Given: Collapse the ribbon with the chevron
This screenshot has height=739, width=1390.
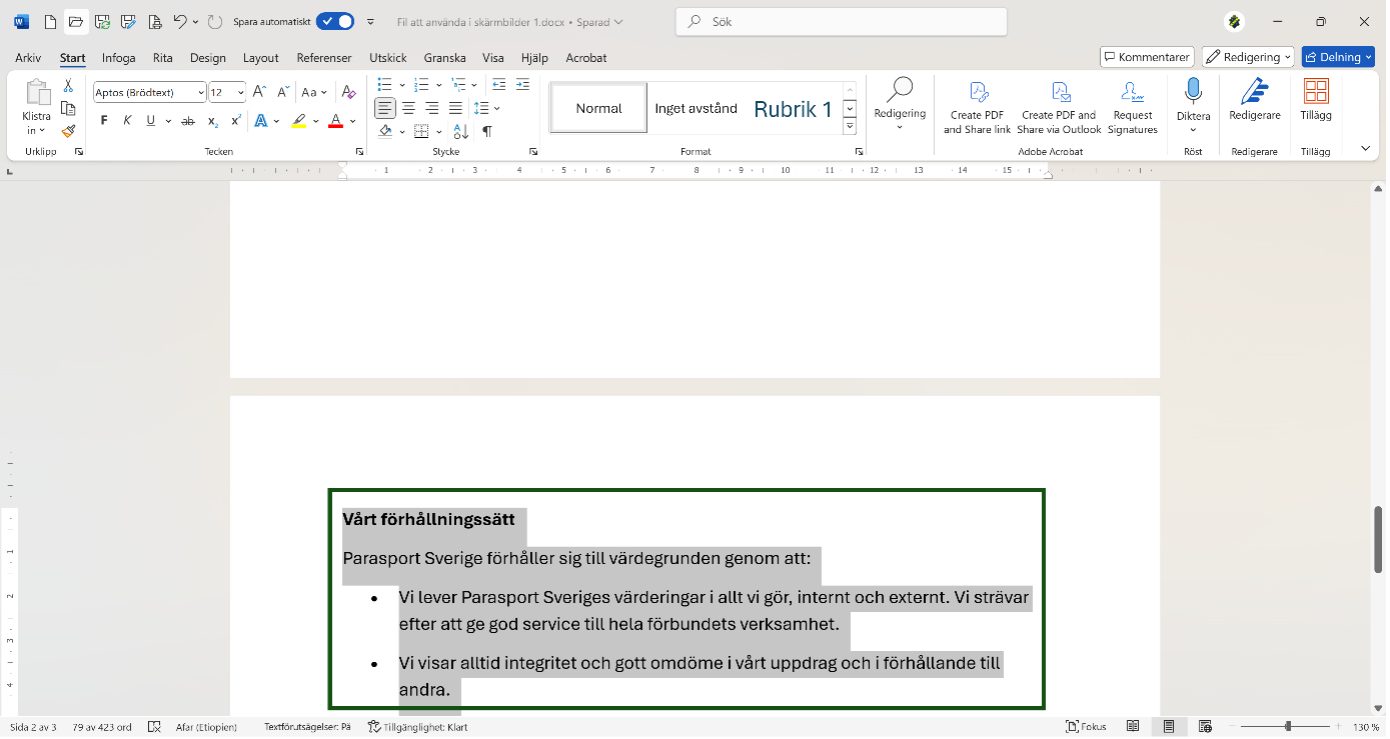Looking at the screenshot, I should click(1366, 148).
